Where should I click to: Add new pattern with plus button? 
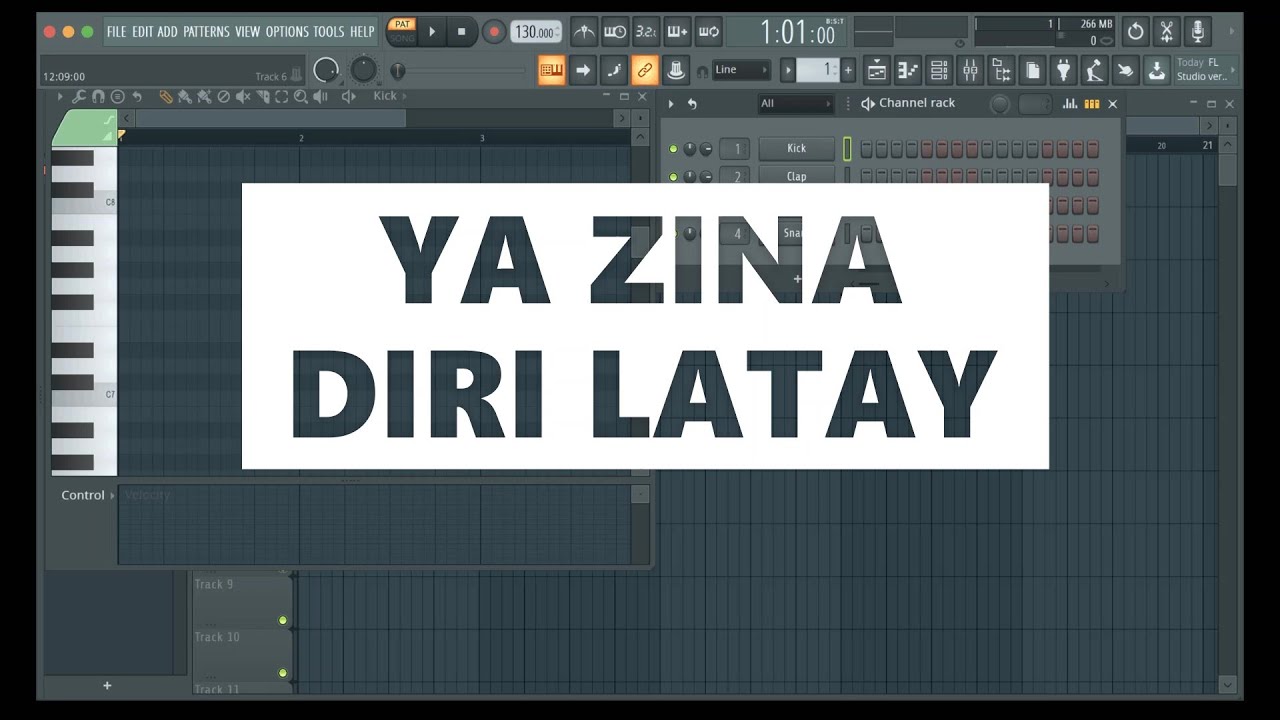848,70
